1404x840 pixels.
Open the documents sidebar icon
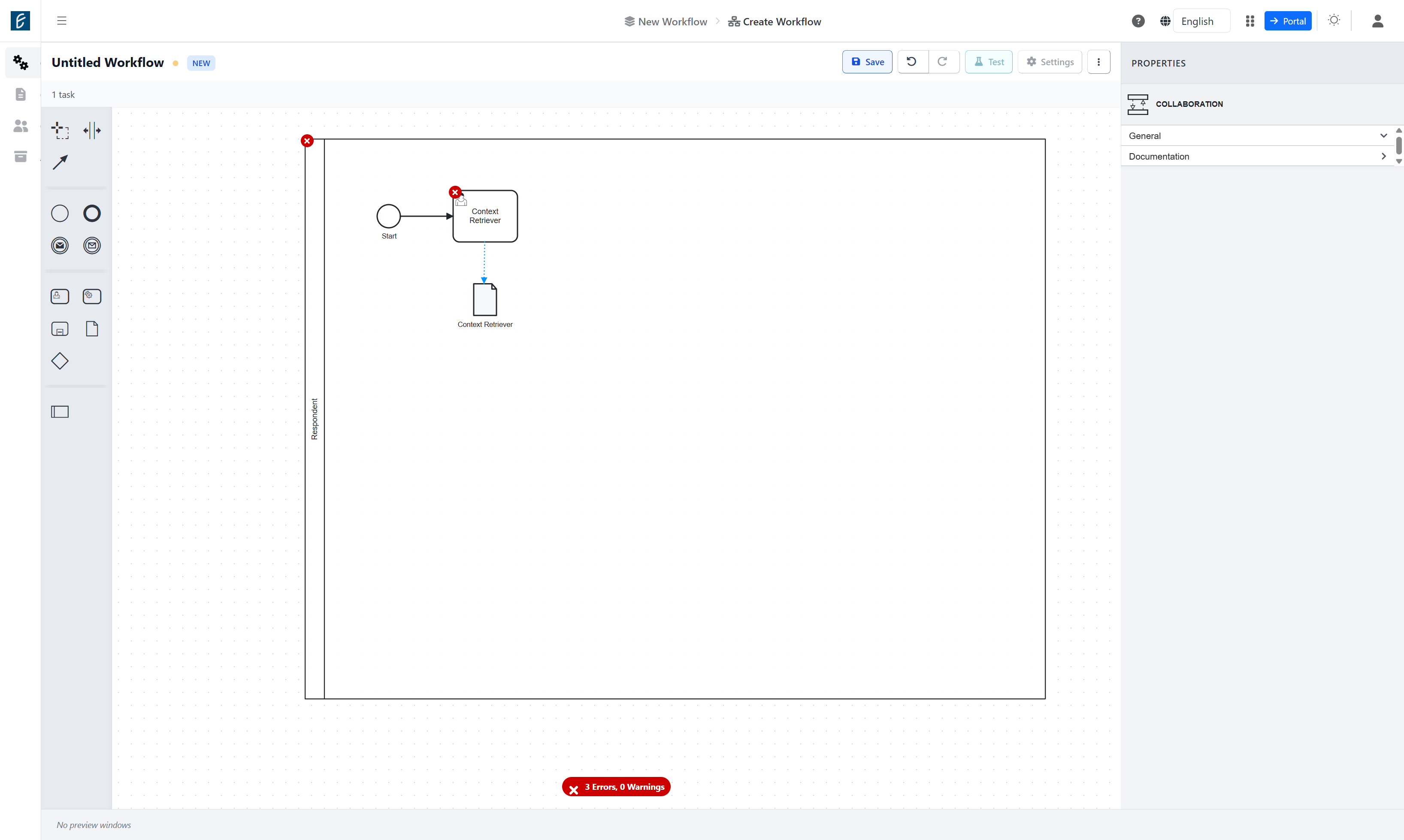pos(21,94)
